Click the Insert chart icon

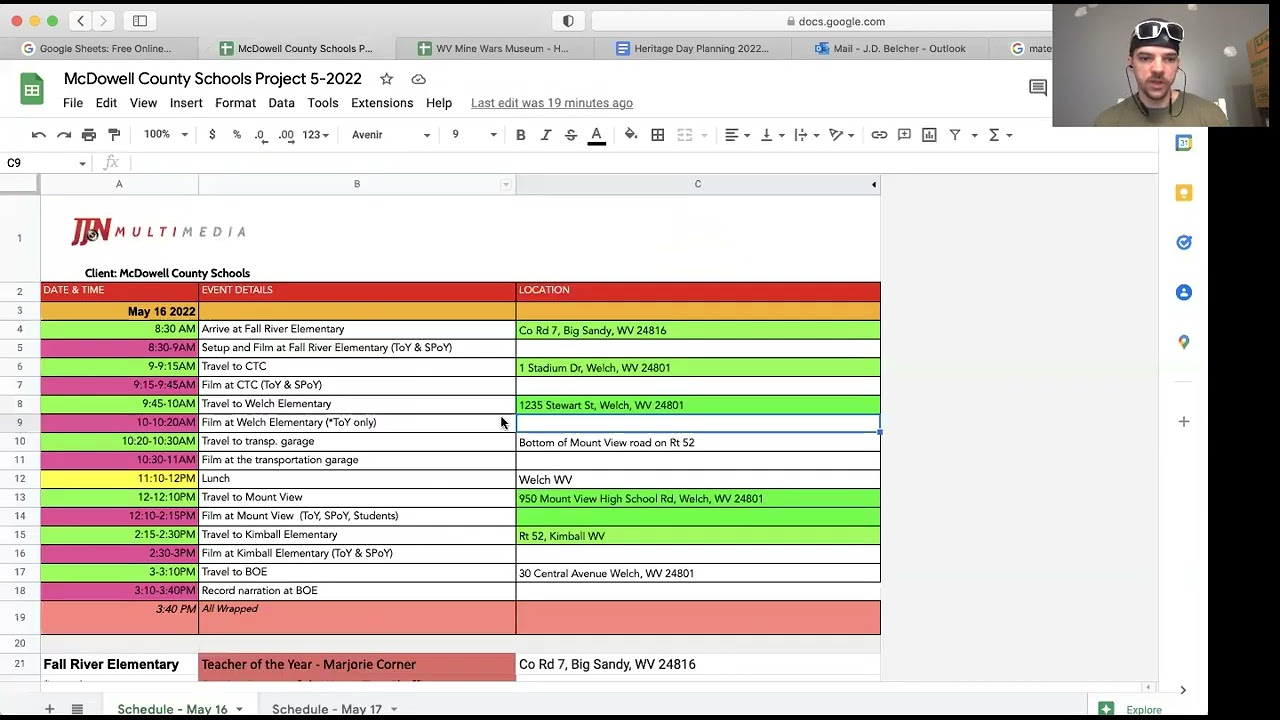tap(929, 135)
